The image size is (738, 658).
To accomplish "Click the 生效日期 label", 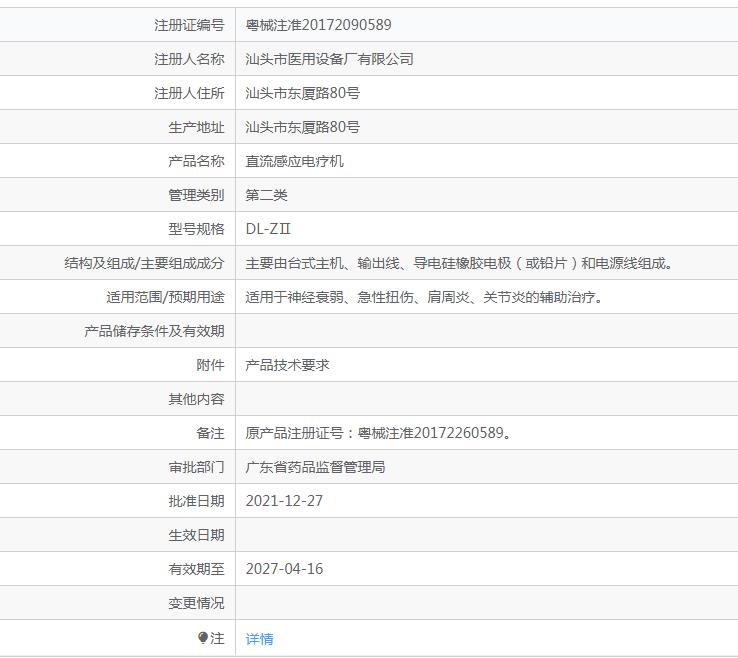I will pyautogui.click(x=196, y=535).
